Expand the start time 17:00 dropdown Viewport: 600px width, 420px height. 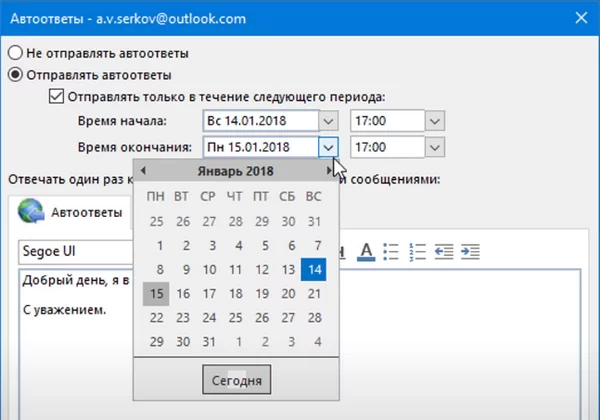[432, 121]
